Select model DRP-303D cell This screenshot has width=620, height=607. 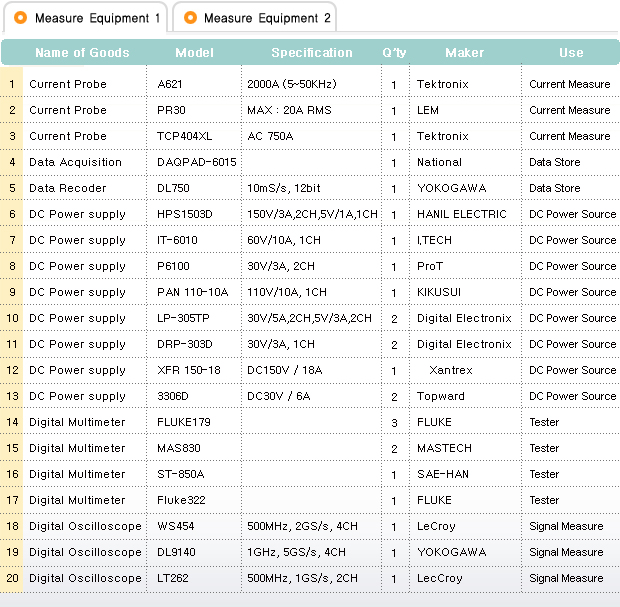tap(185, 344)
